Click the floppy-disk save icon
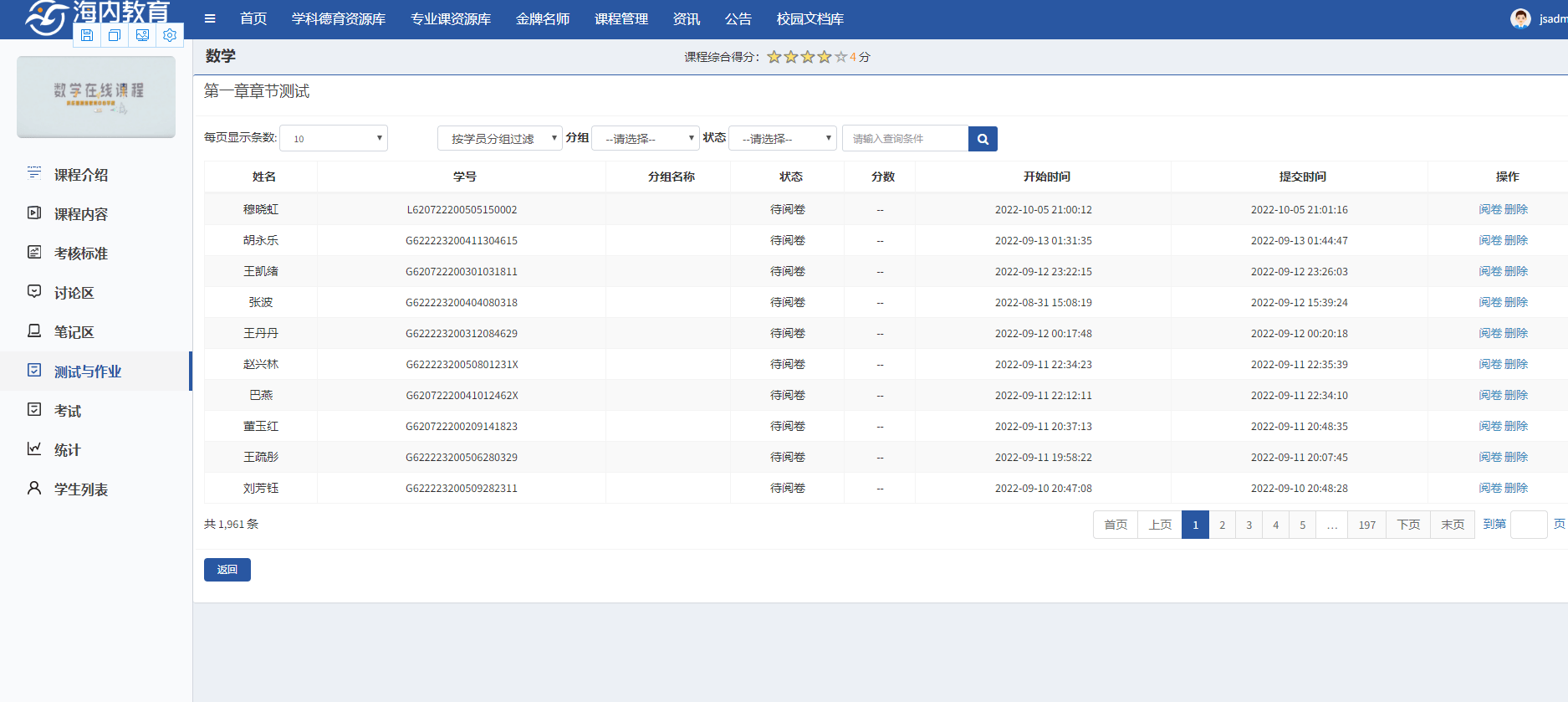 pyautogui.click(x=87, y=35)
